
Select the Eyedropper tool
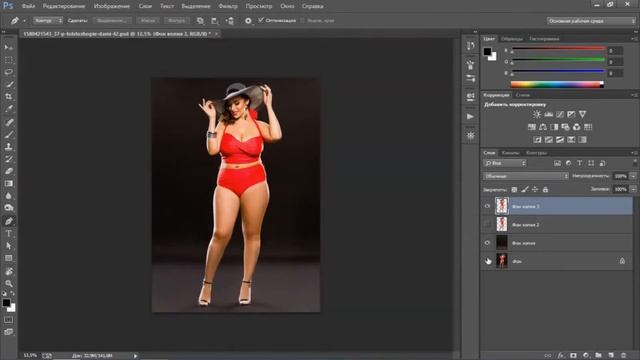8,109
